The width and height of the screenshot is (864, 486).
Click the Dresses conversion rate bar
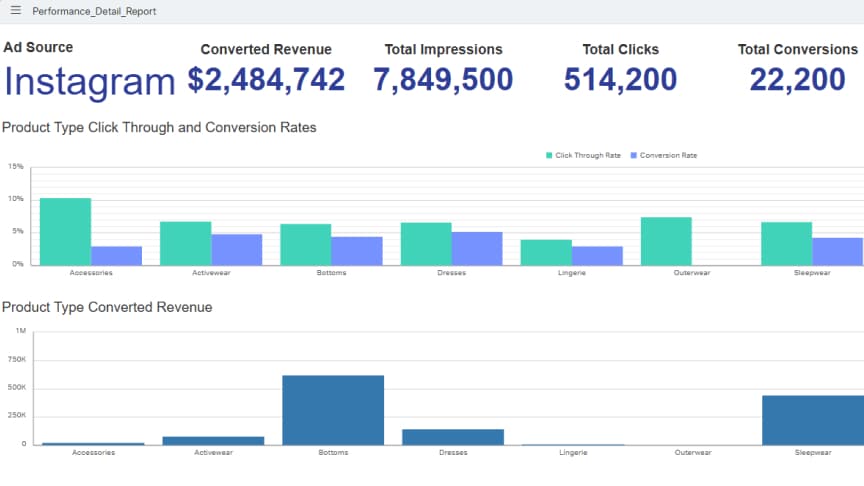477,249
